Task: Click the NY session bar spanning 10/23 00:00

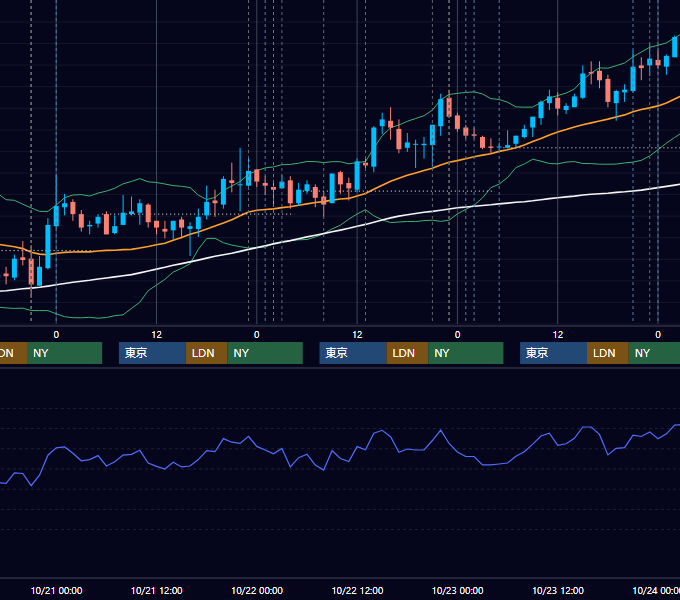Action: coord(466,353)
